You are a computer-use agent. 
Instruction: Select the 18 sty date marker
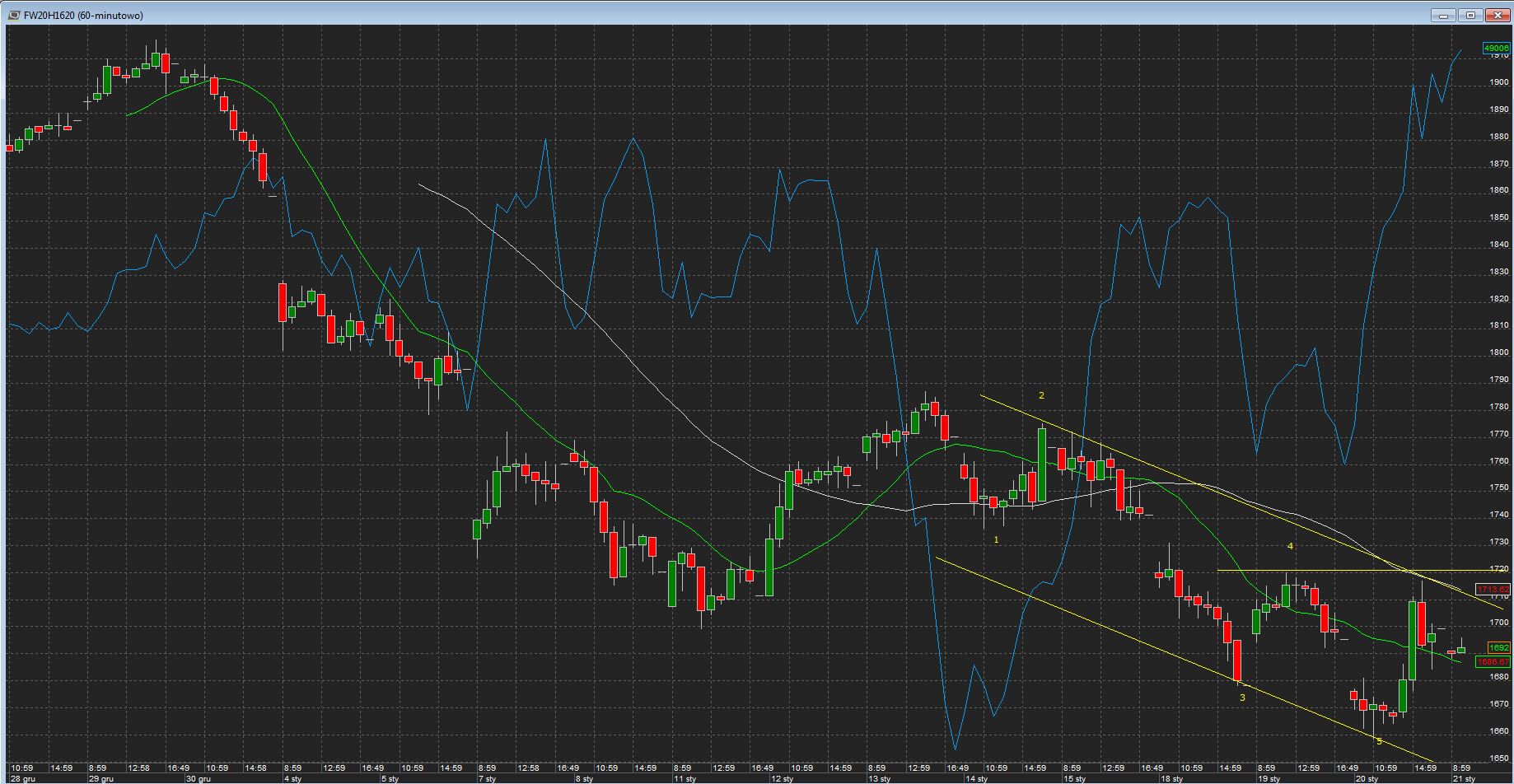[x=1171, y=778]
